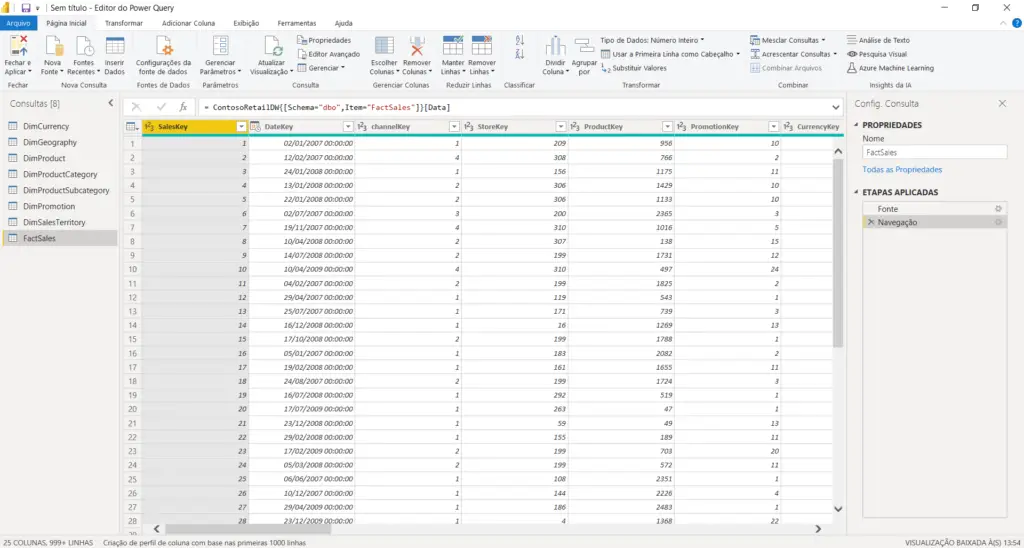Image resolution: width=1024 pixels, height=548 pixels.
Task: Open Todas as Propriedades link
Action: [902, 169]
